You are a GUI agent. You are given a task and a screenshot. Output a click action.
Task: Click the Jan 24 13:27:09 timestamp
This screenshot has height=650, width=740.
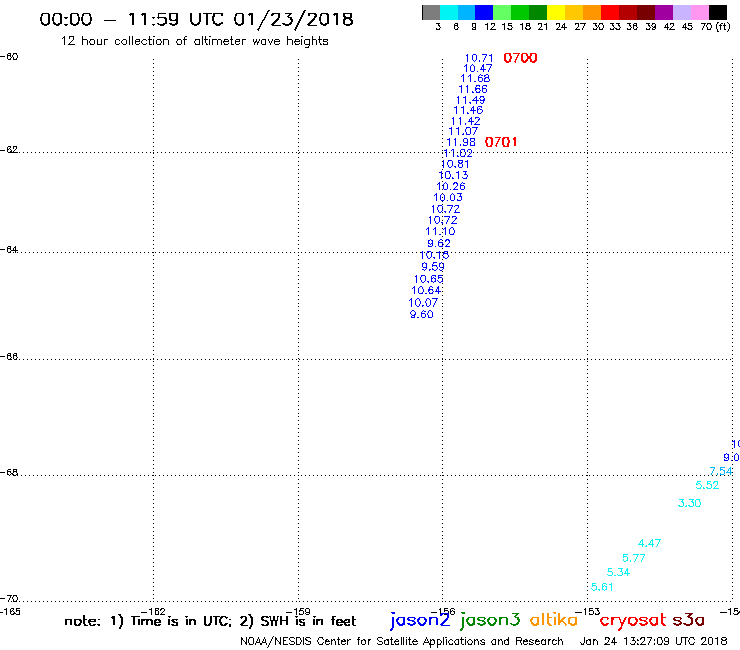click(x=653, y=642)
